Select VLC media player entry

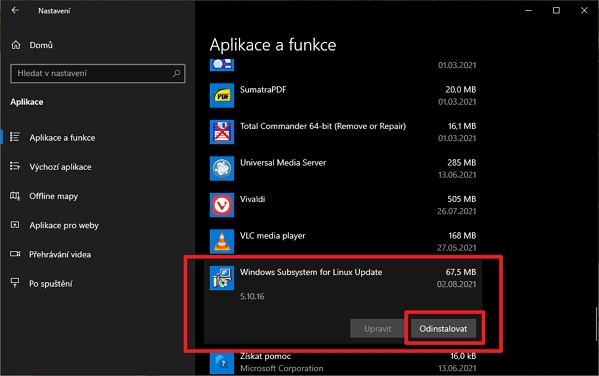(x=272, y=236)
